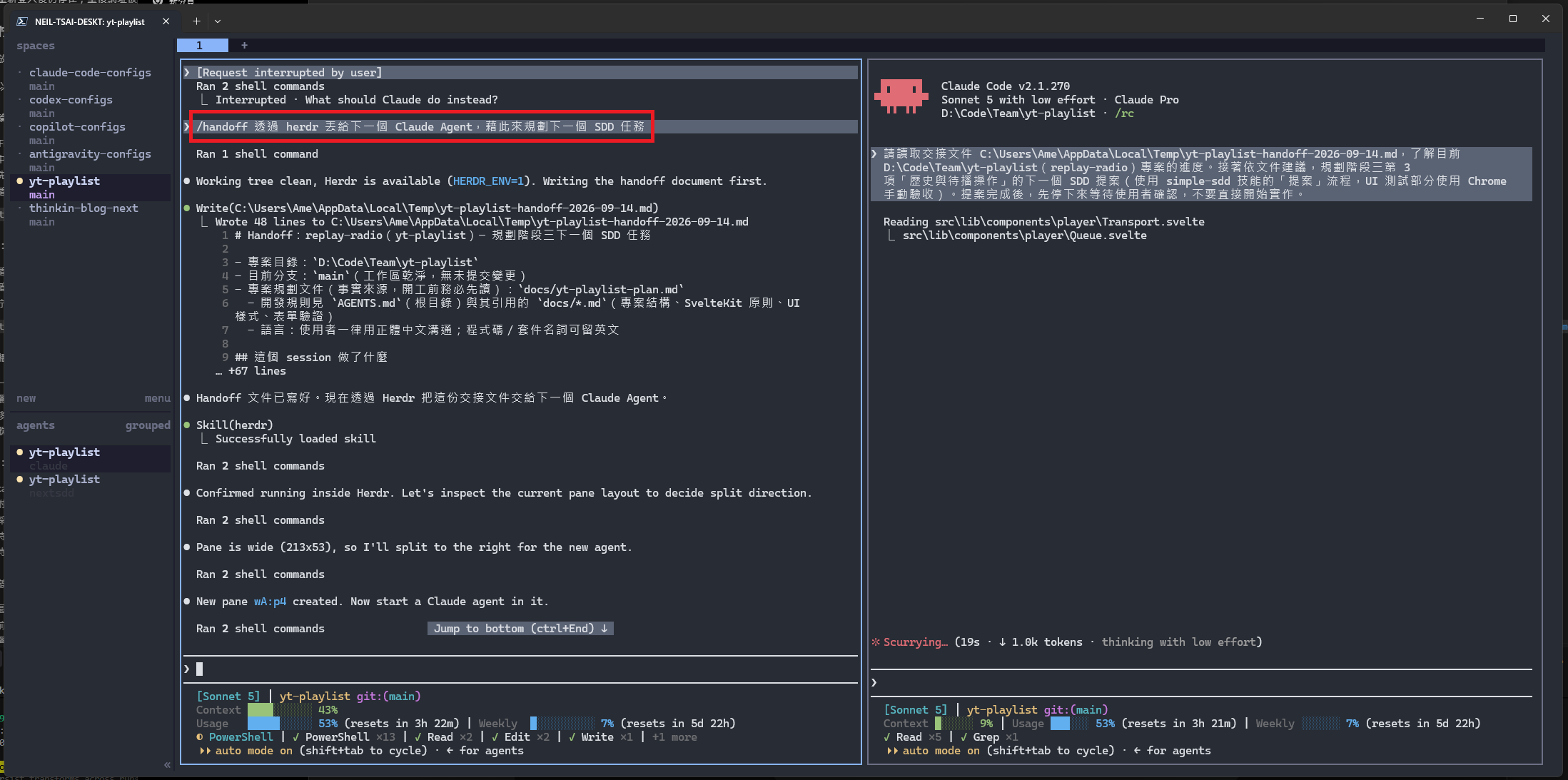Add a new Herdr workspace with plus
Image resolution: width=1568 pixels, height=780 pixels.
pos(244,45)
